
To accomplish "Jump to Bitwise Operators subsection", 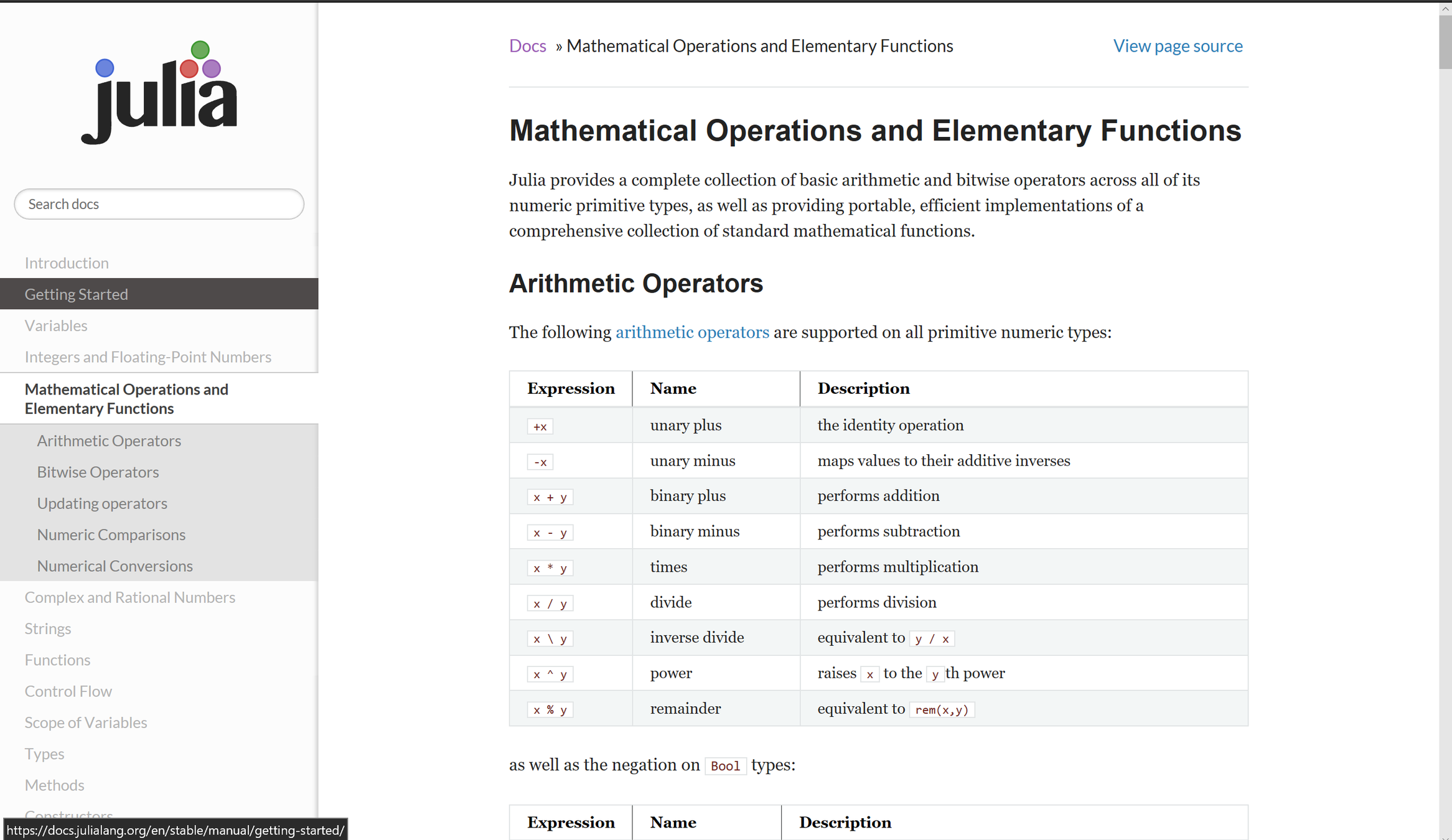I will [98, 472].
